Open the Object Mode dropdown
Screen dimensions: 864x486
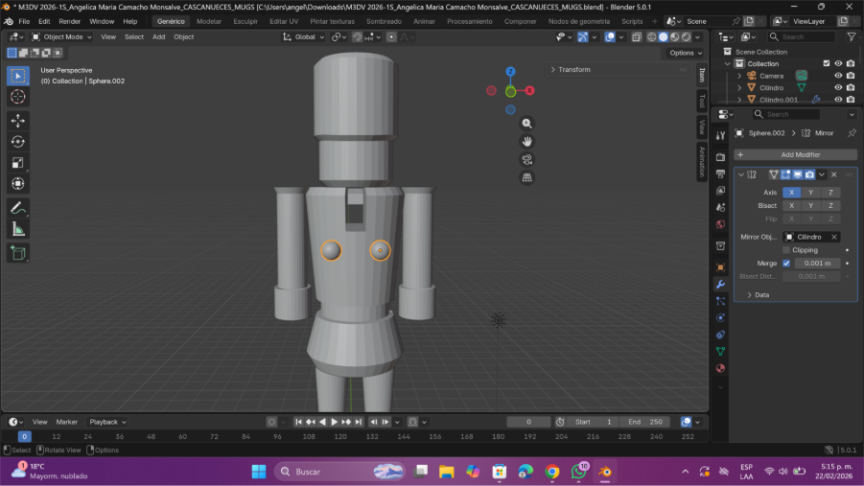(62, 37)
